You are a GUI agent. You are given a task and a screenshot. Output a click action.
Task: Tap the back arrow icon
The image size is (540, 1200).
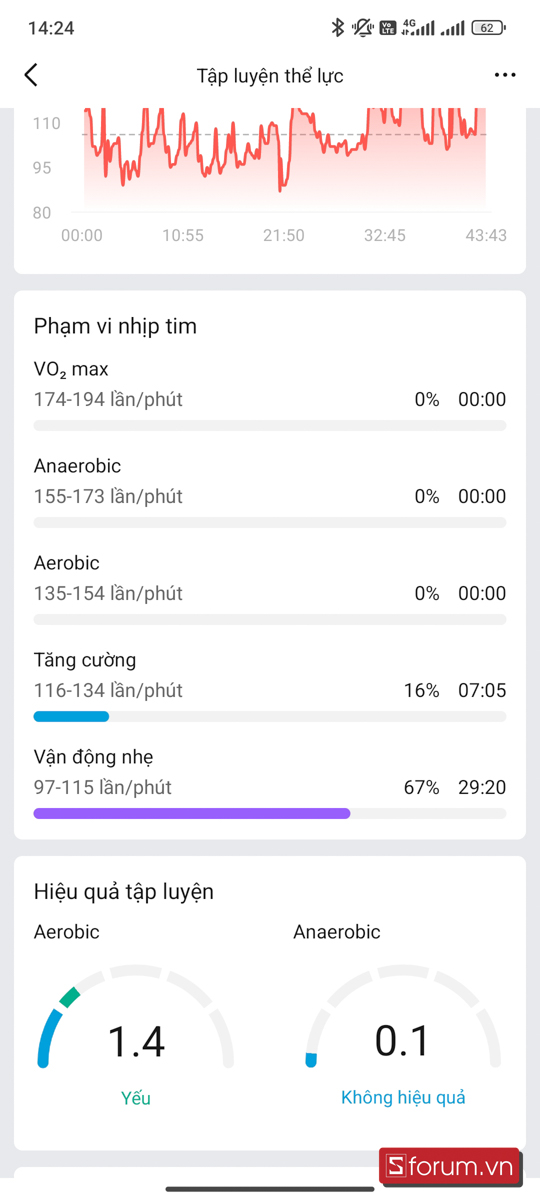click(31, 75)
